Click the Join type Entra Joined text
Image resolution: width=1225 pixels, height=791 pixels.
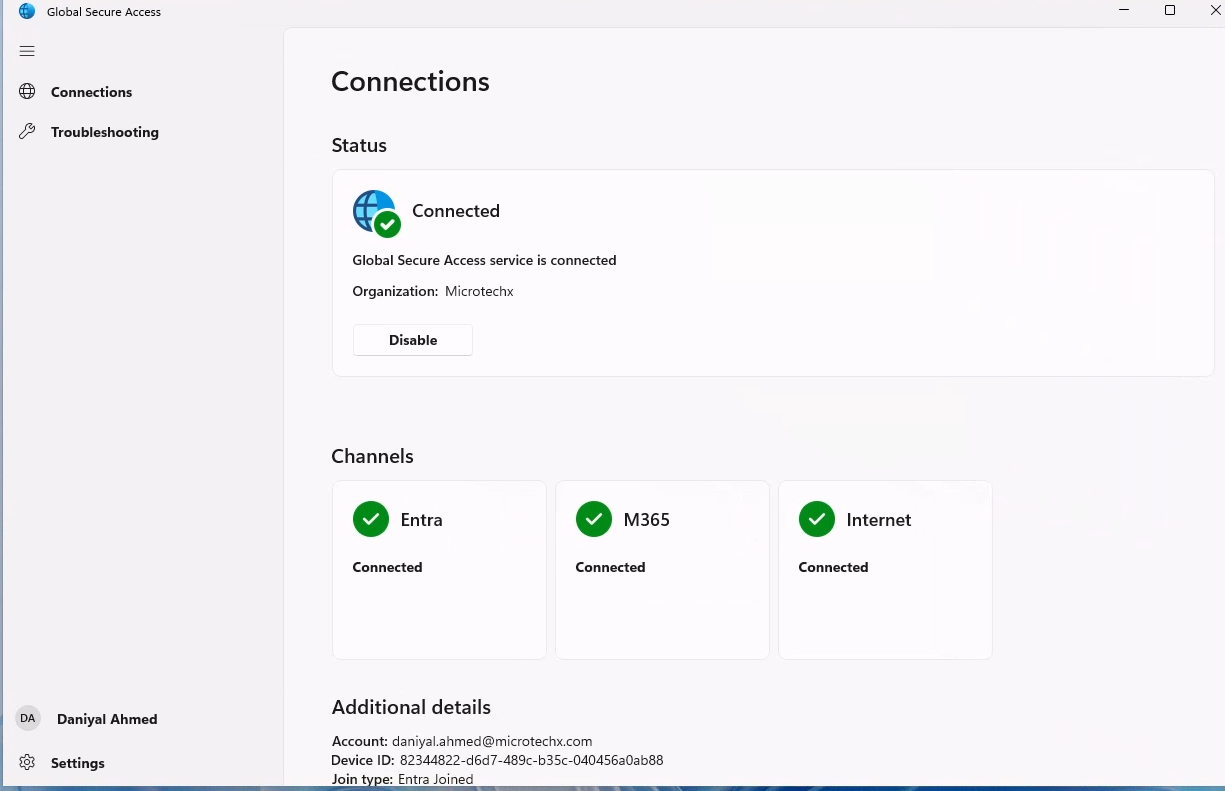(403, 779)
